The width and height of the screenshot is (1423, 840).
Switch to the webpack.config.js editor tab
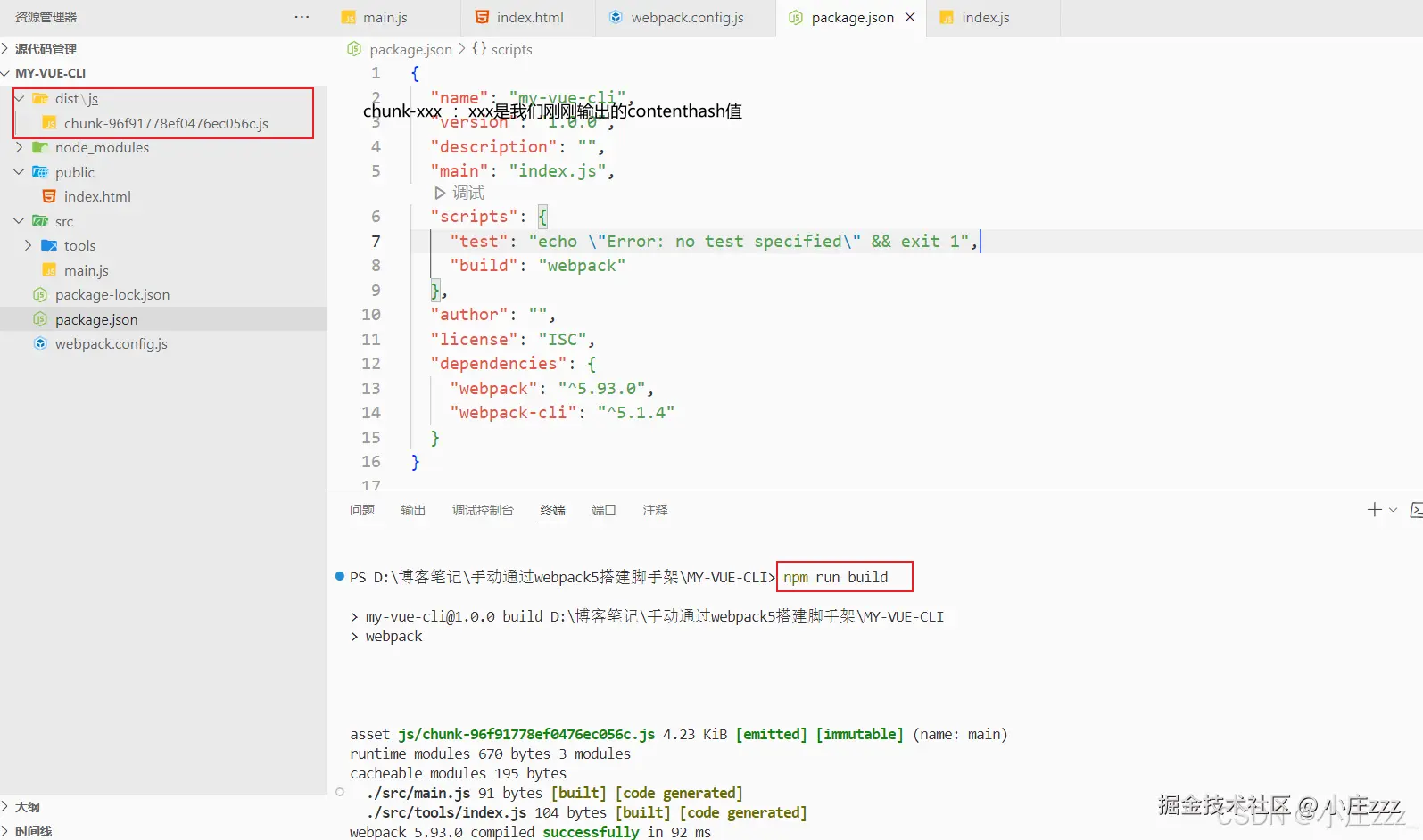(685, 18)
